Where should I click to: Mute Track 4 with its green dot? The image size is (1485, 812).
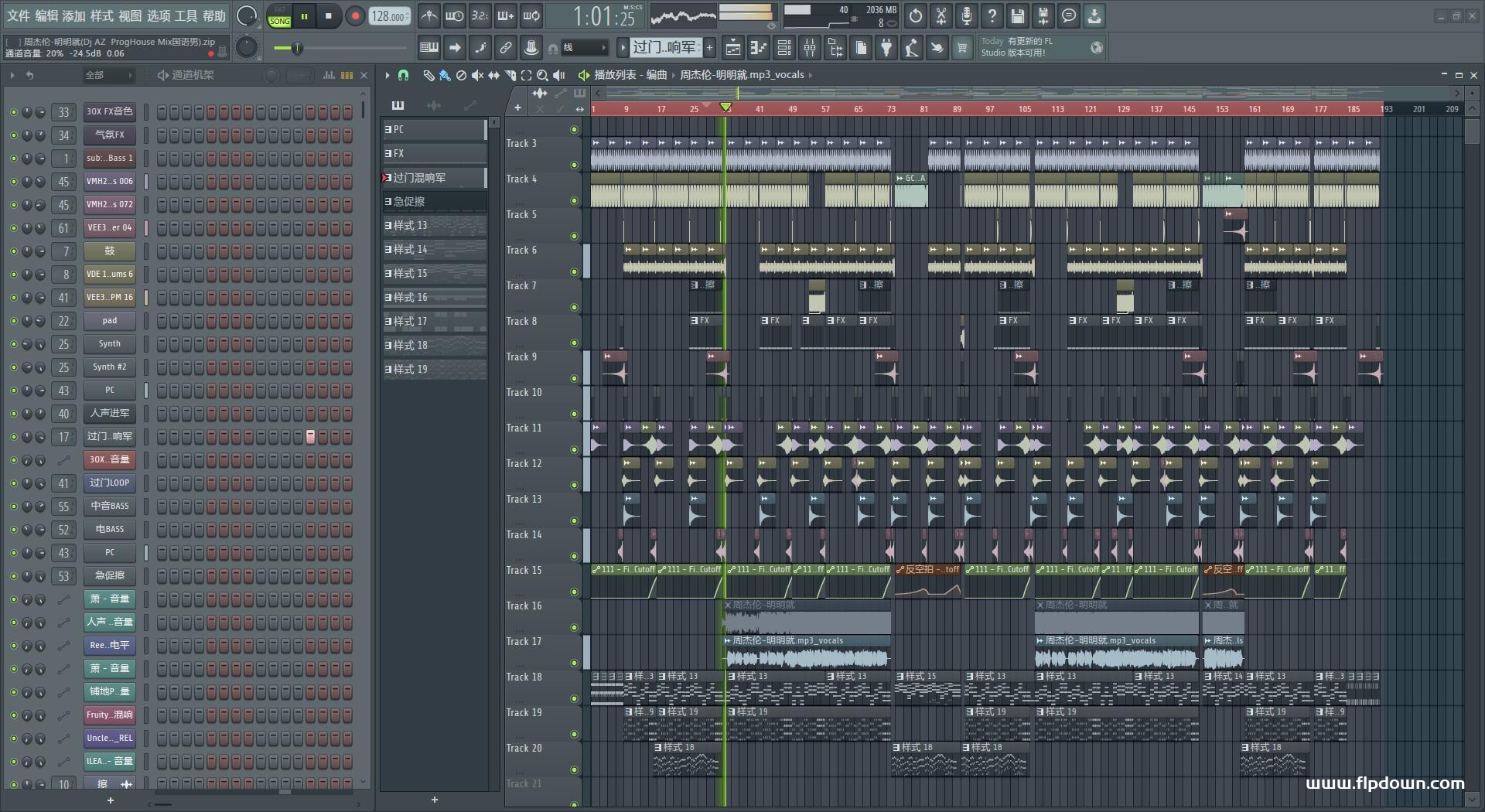tap(574, 200)
